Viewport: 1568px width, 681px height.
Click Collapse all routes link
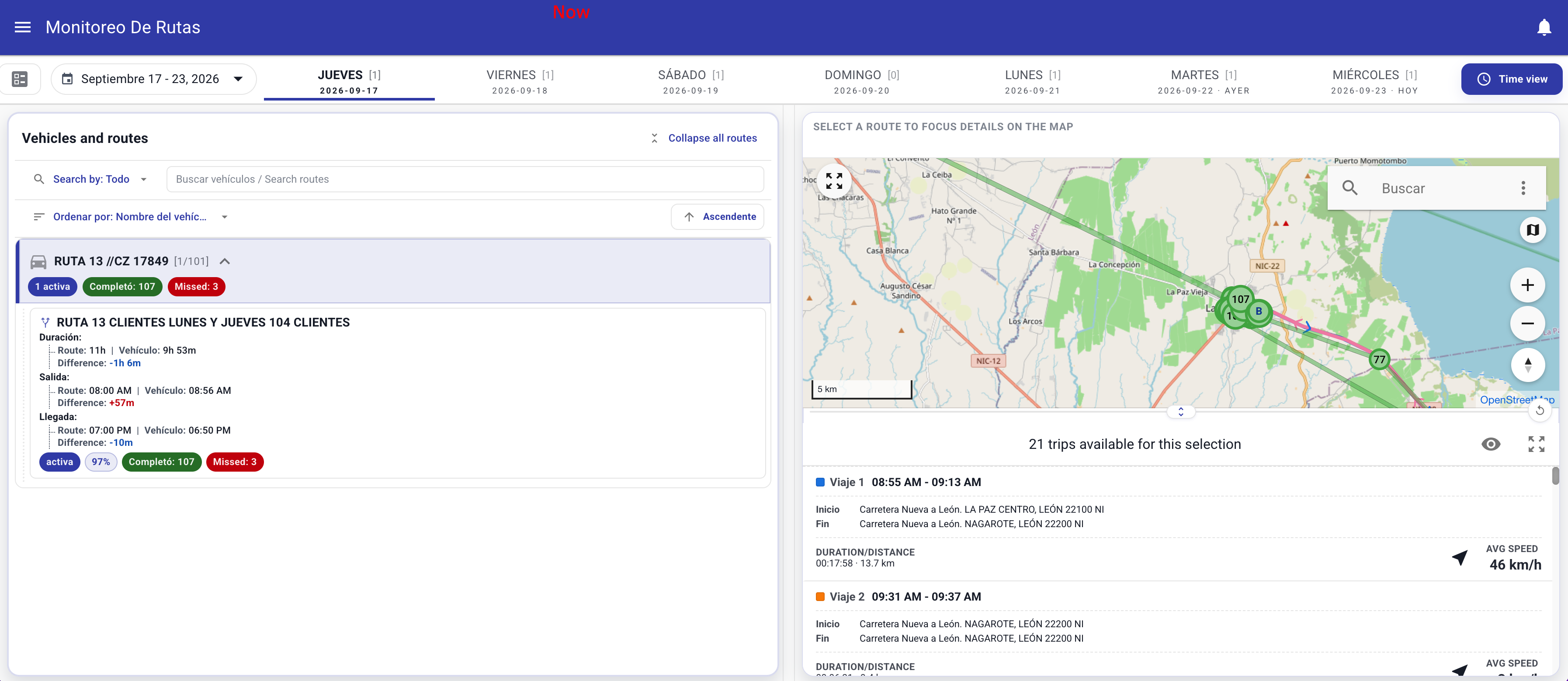704,138
